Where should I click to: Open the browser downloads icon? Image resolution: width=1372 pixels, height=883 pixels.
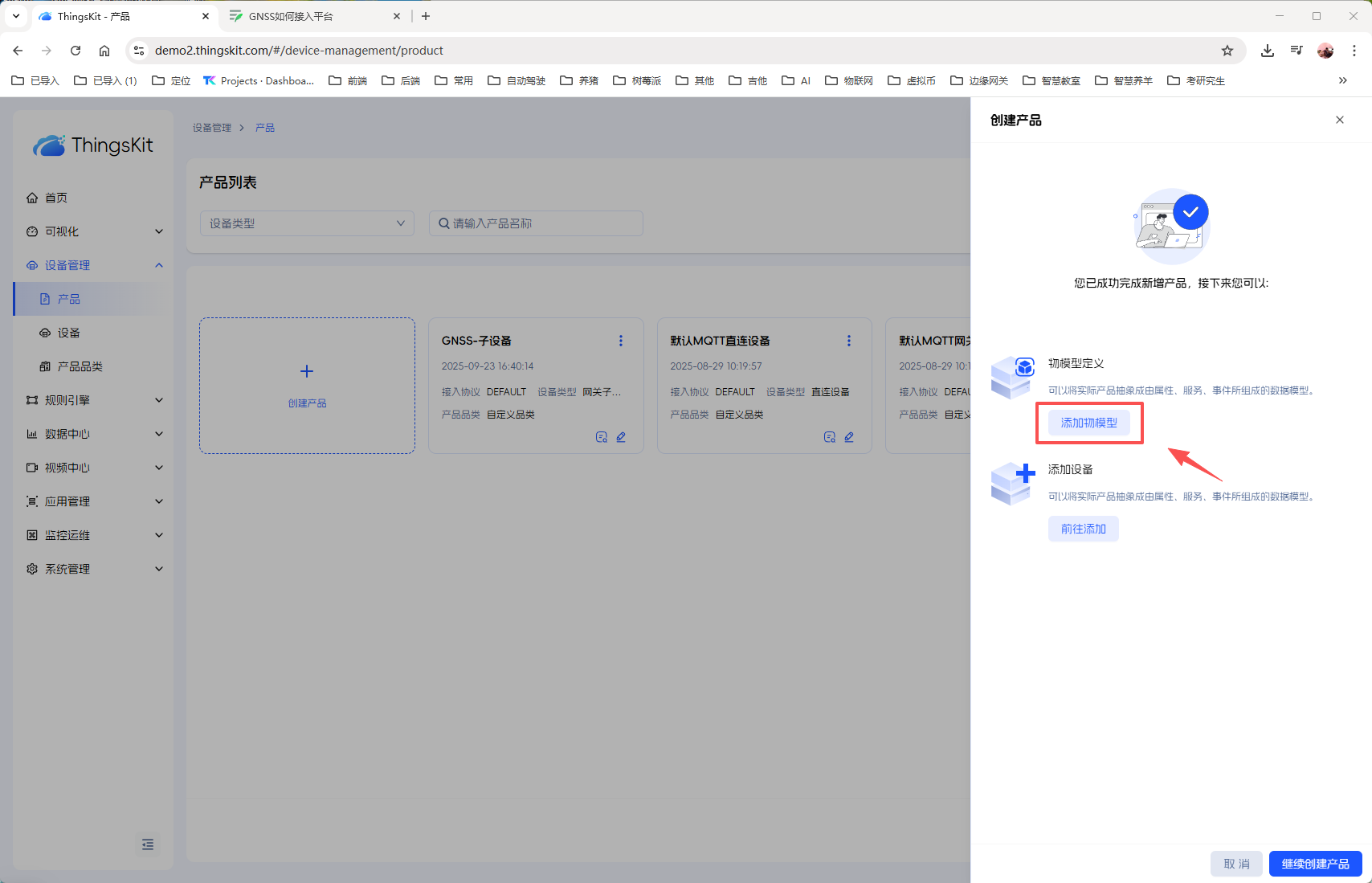click(x=1267, y=51)
